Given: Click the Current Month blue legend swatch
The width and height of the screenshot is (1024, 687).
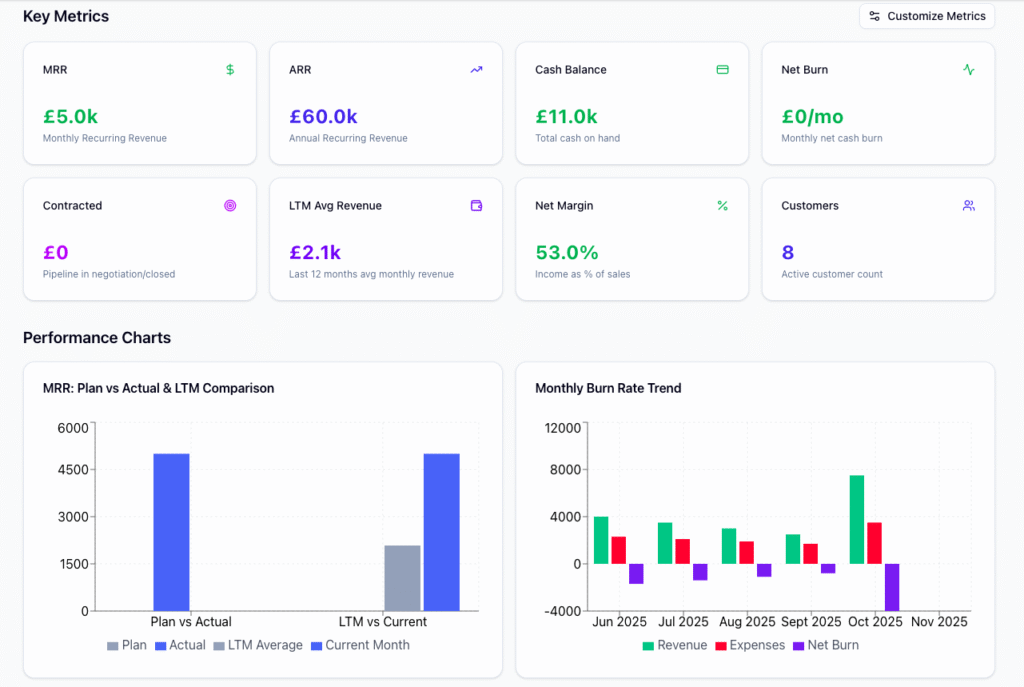Looking at the screenshot, I should (x=317, y=645).
